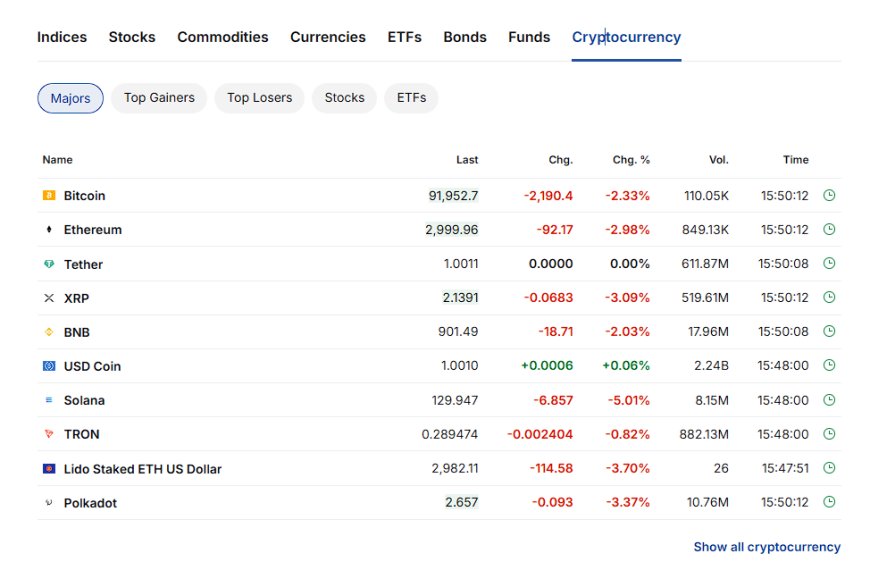Click Solana change percent -5.01%
Screen dimensions: 870x587
(x=629, y=400)
